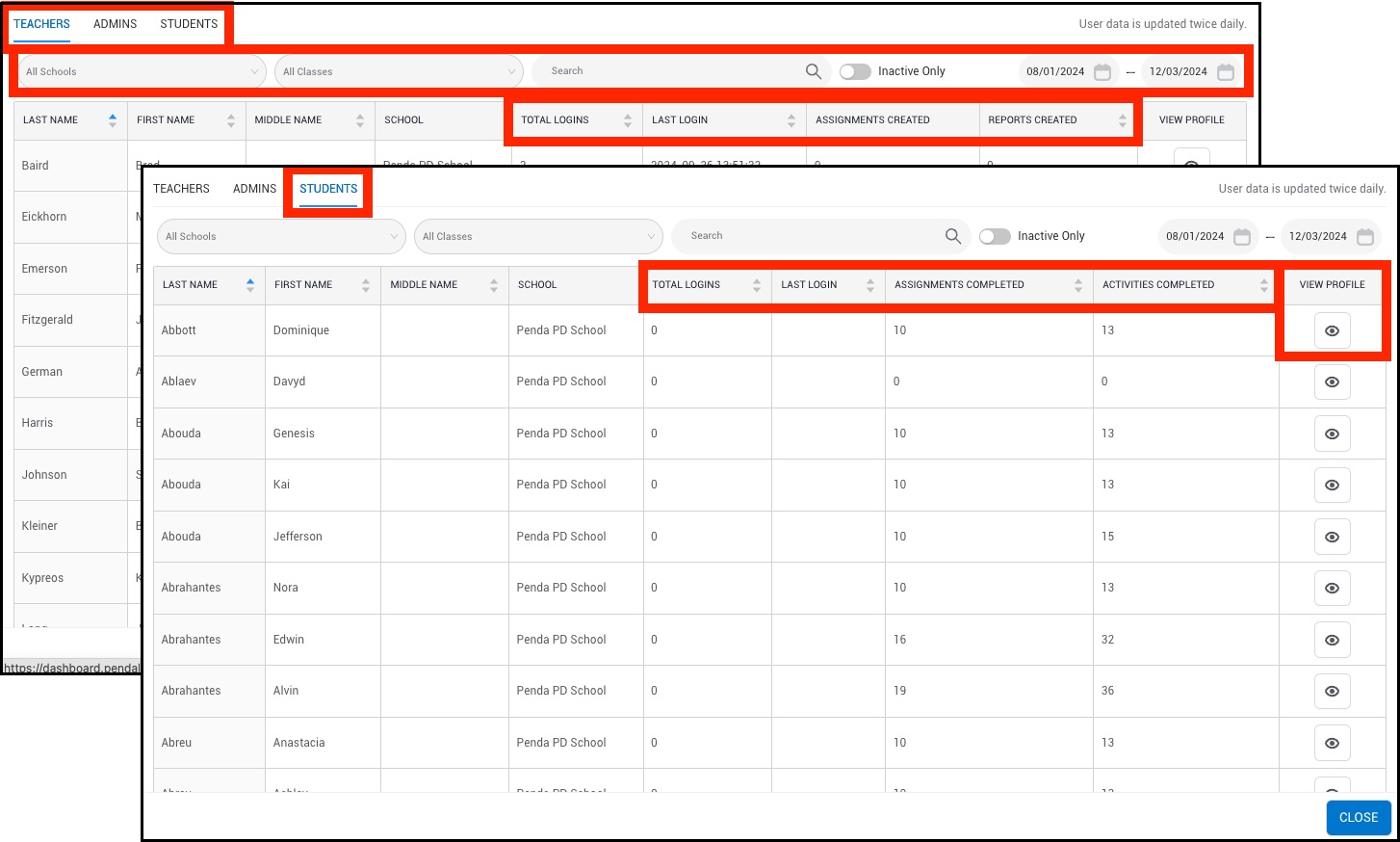Toggle Inactive Only in Teachers window
1400x842 pixels.
[855, 71]
